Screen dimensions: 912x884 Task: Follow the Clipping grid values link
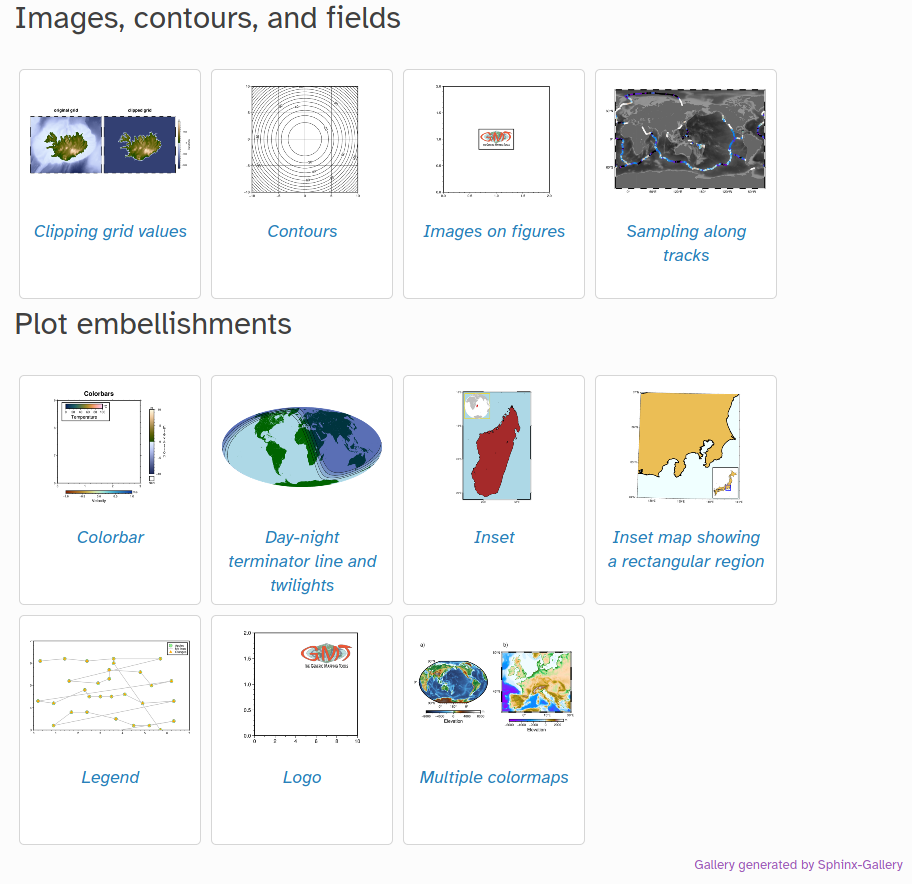click(x=110, y=231)
